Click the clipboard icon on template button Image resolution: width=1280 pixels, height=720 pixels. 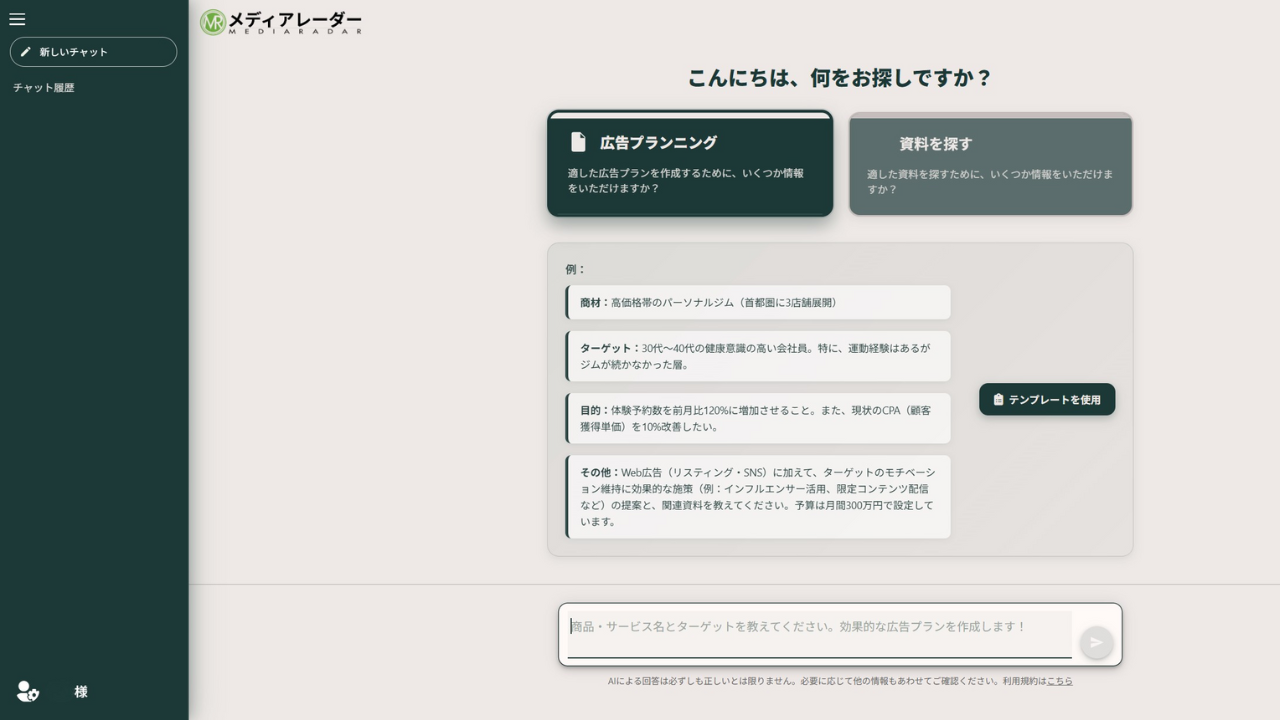[998, 400]
